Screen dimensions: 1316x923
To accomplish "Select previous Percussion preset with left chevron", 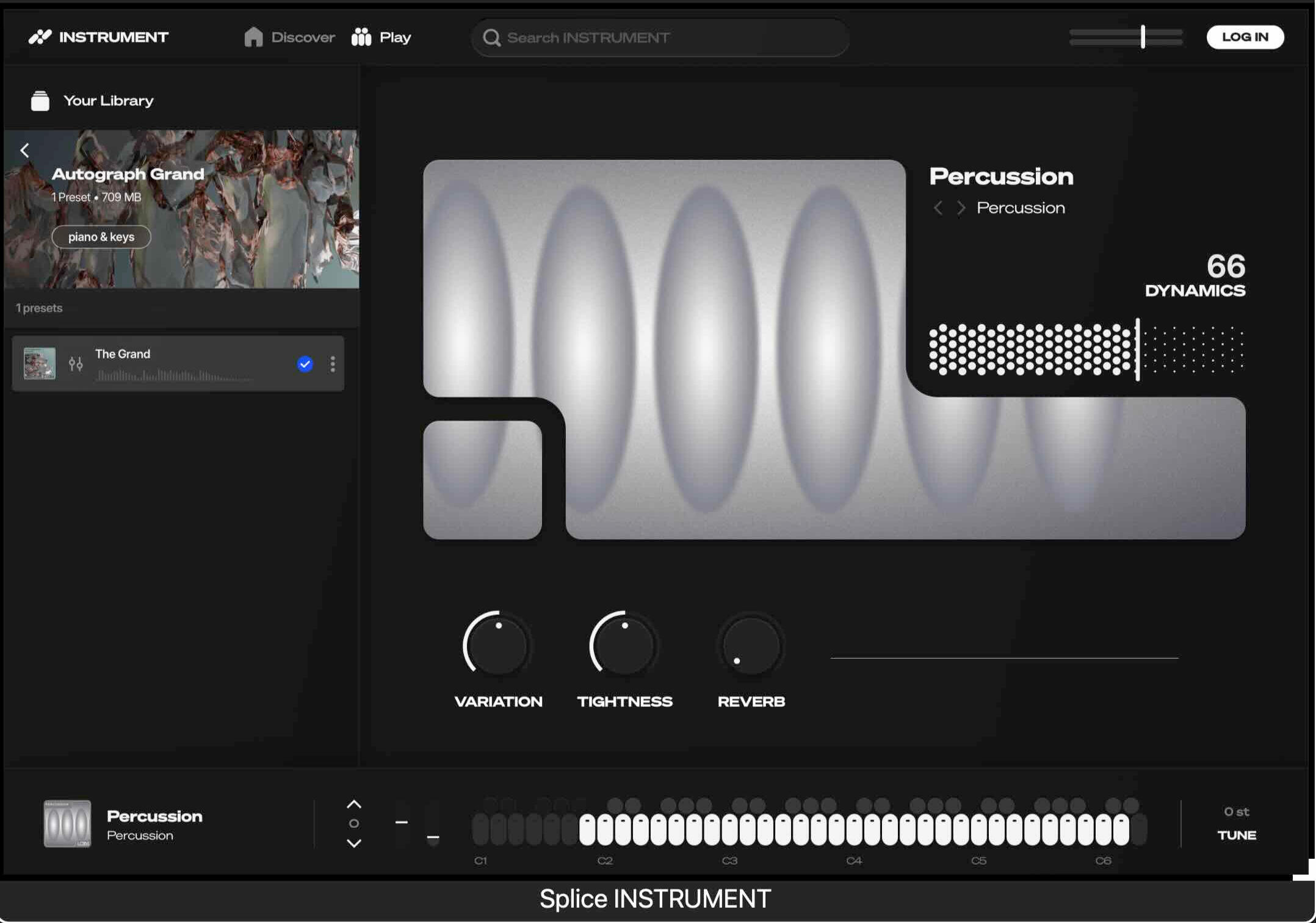I will [x=938, y=208].
